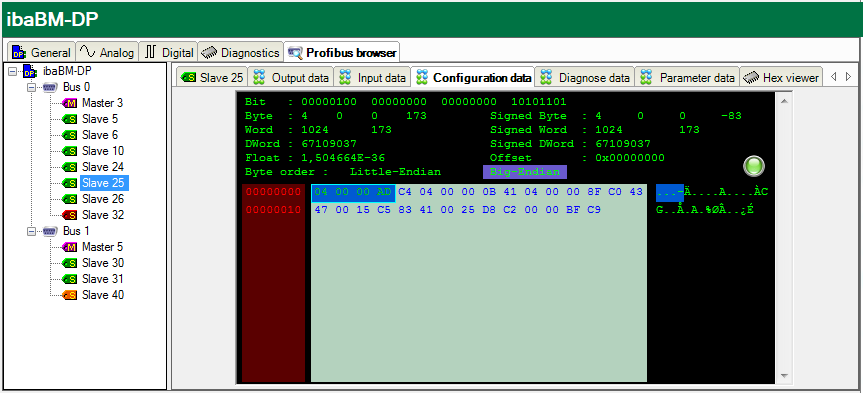Collapse the Bus 0 tree node
Image resolution: width=863 pixels, height=393 pixels.
[31, 87]
